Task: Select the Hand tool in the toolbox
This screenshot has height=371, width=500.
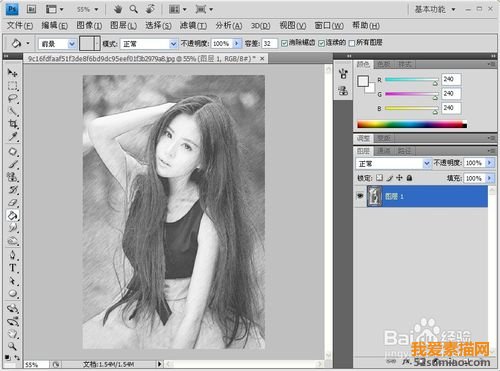Action: click(13, 334)
